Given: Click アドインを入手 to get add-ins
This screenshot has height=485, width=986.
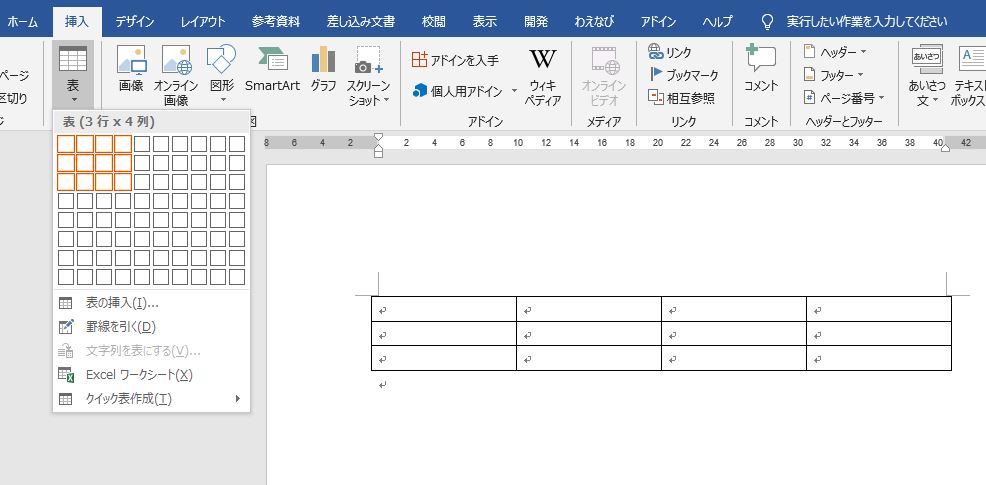Looking at the screenshot, I should (455, 60).
